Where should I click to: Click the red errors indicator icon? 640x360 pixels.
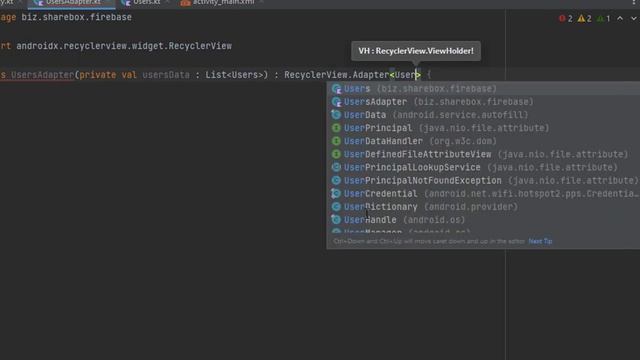click(562, 18)
